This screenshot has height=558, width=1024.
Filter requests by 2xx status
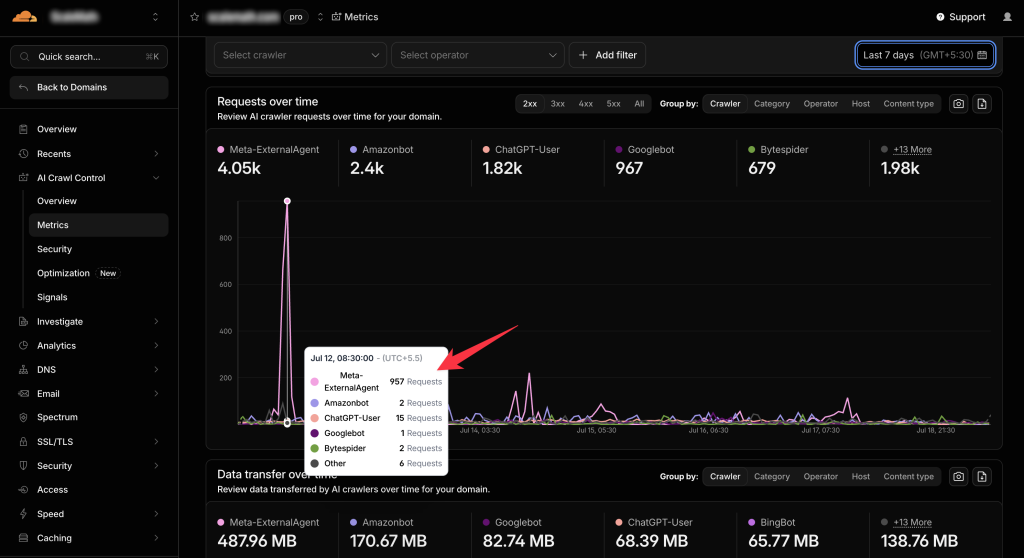click(x=530, y=104)
